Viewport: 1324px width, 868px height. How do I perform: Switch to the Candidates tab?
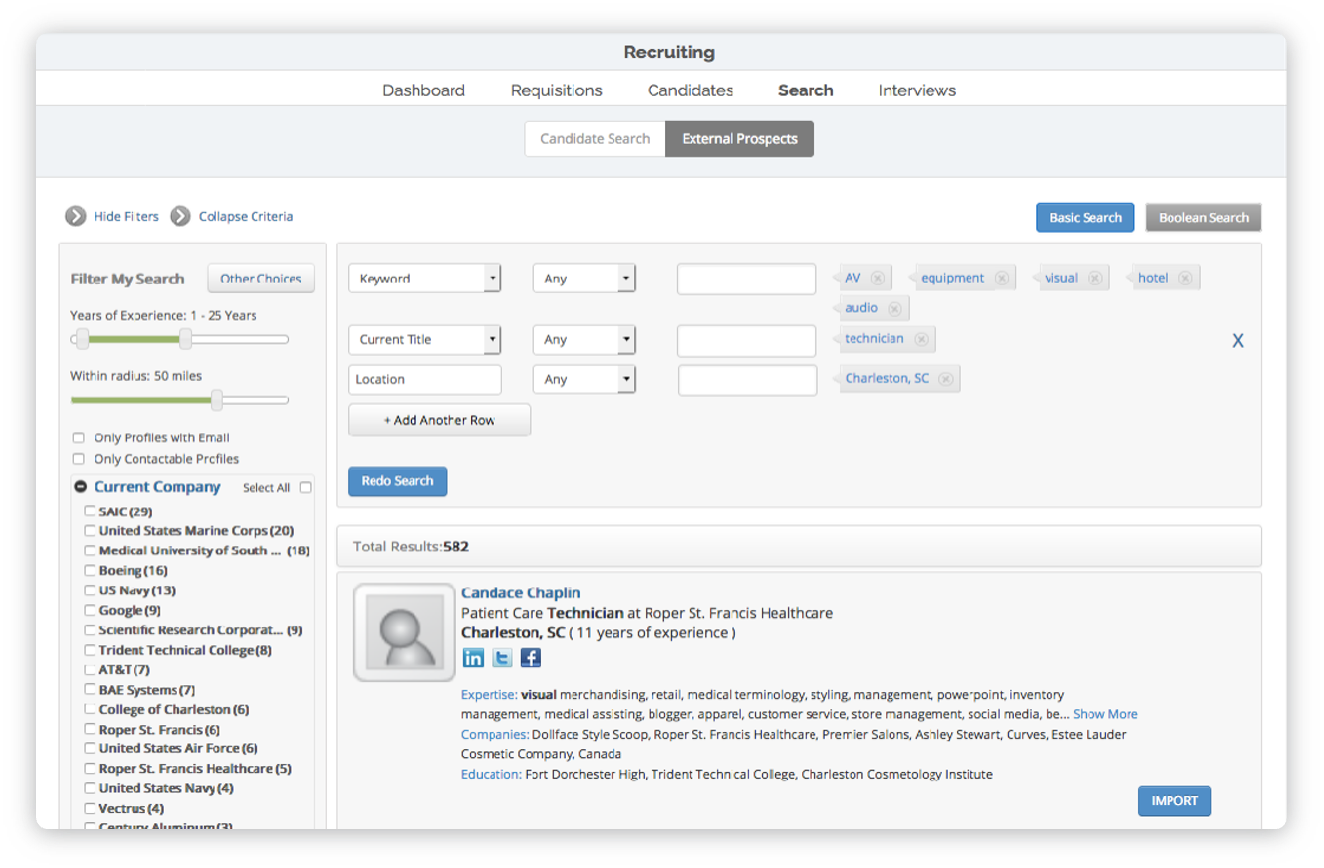[x=690, y=90]
